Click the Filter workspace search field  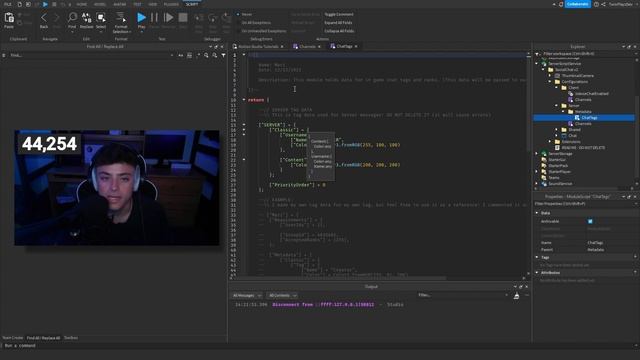pos(587,53)
